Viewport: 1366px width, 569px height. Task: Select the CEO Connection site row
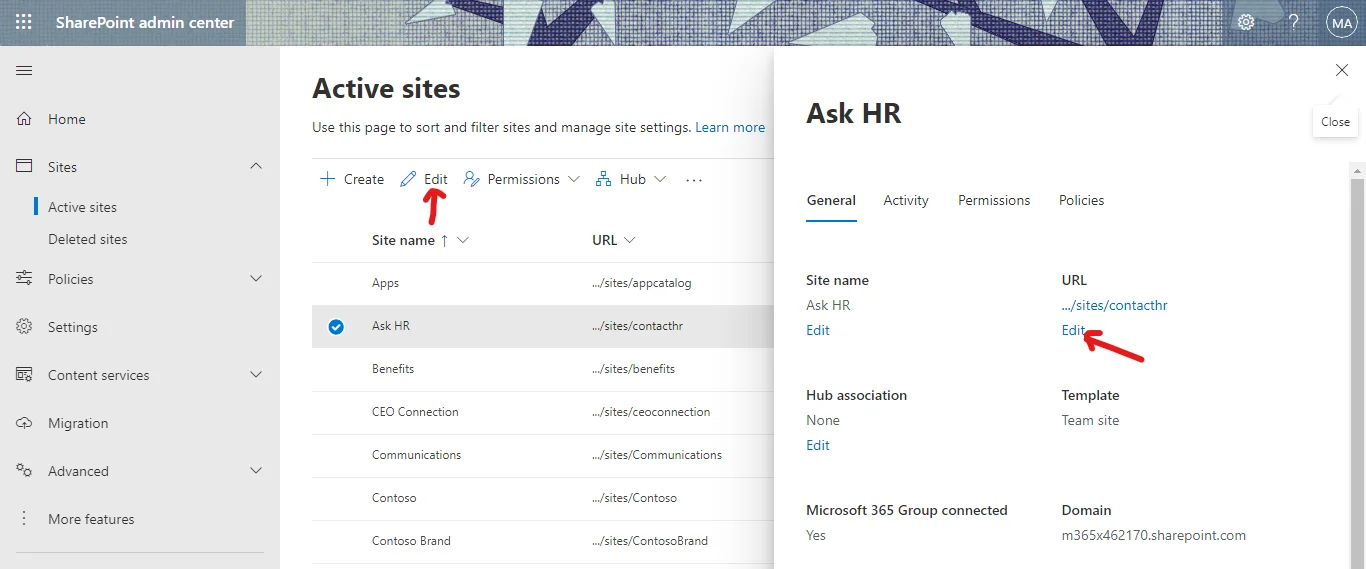coord(543,412)
